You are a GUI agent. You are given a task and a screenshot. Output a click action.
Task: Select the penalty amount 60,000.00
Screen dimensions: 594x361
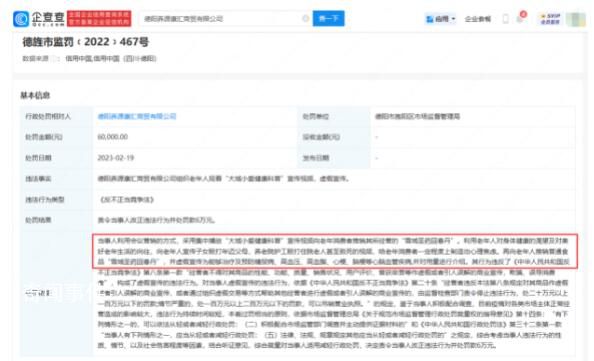(113, 137)
